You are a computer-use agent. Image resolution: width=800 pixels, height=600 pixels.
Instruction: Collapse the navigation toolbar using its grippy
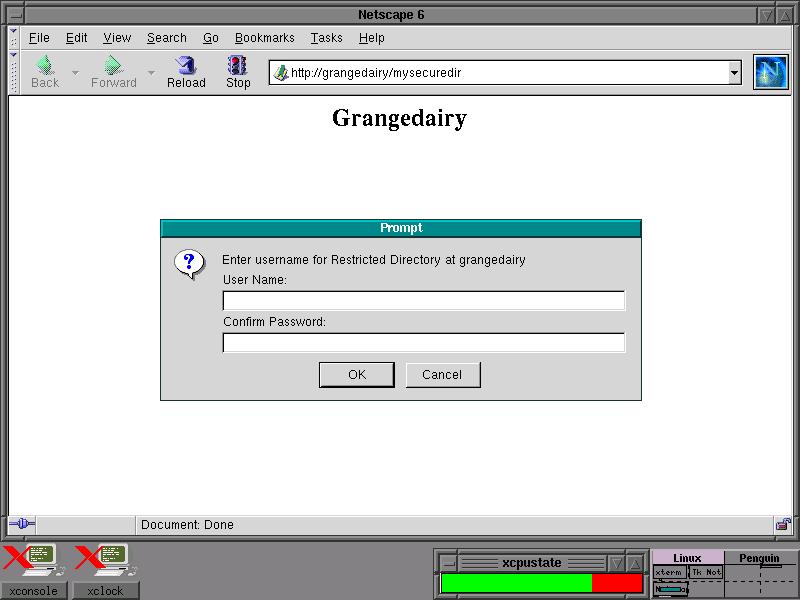click(14, 72)
